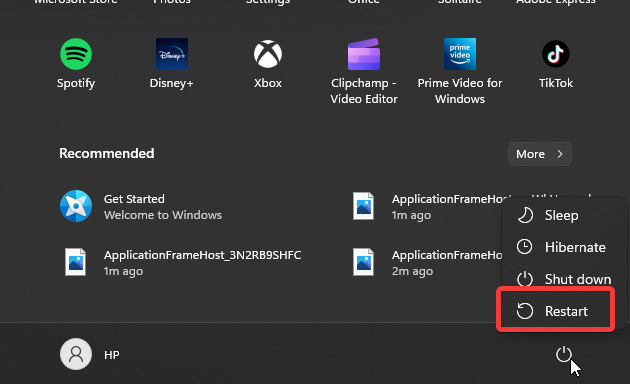This screenshot has height=384, width=630.
Task: Click the circular arrow icon beside Restart
Action: click(524, 311)
